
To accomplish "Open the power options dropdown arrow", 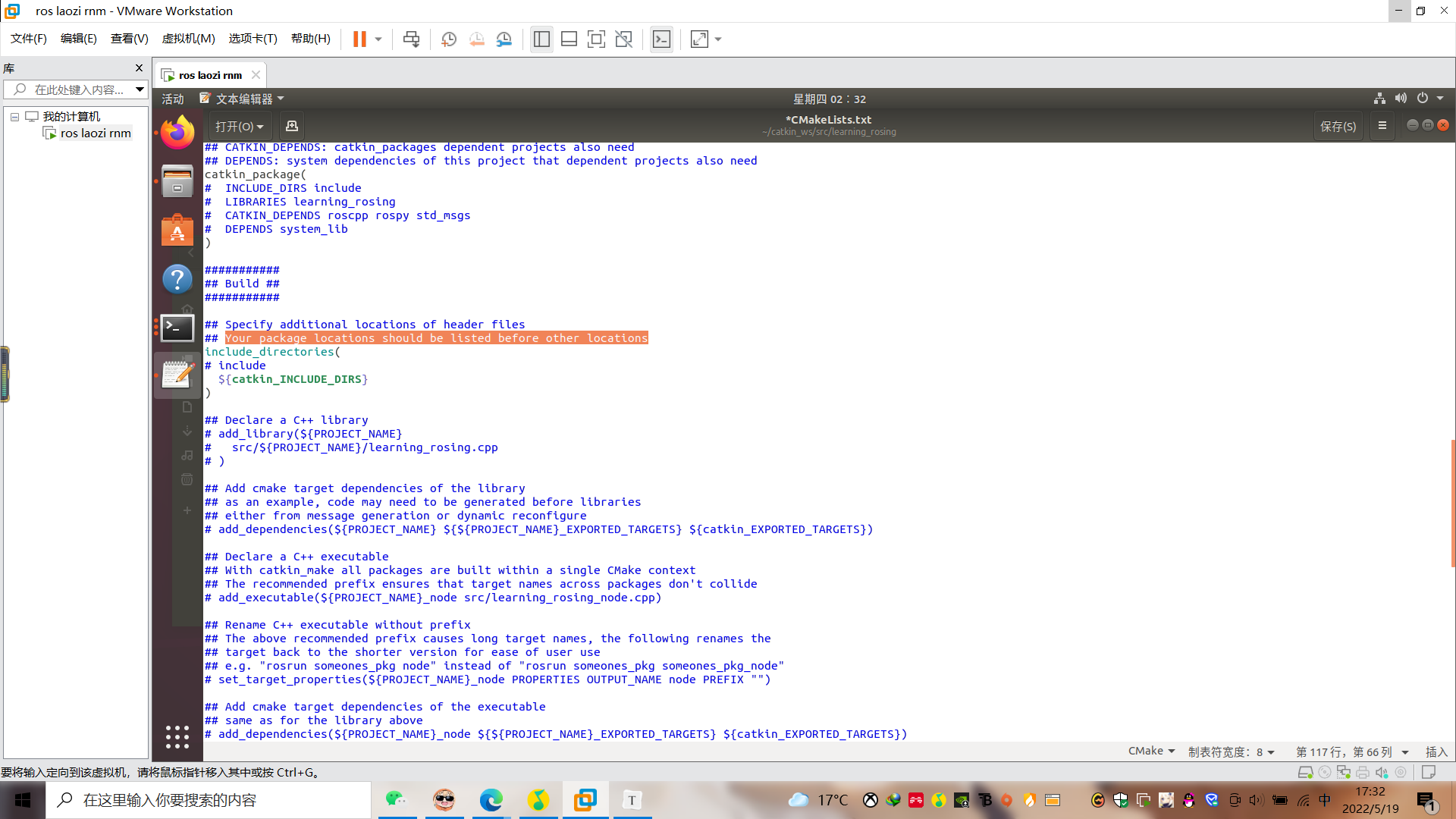I will (x=378, y=39).
